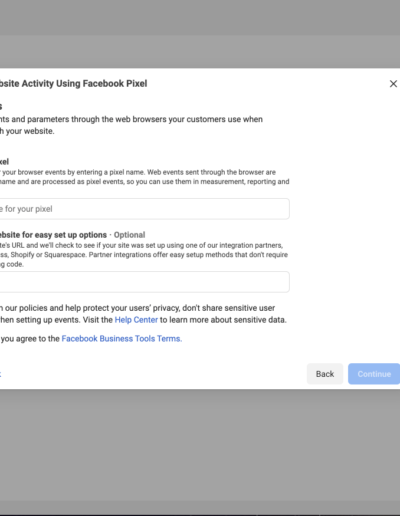Click the pixel name input field
Viewport: 400px width, 516px height.
(145, 209)
